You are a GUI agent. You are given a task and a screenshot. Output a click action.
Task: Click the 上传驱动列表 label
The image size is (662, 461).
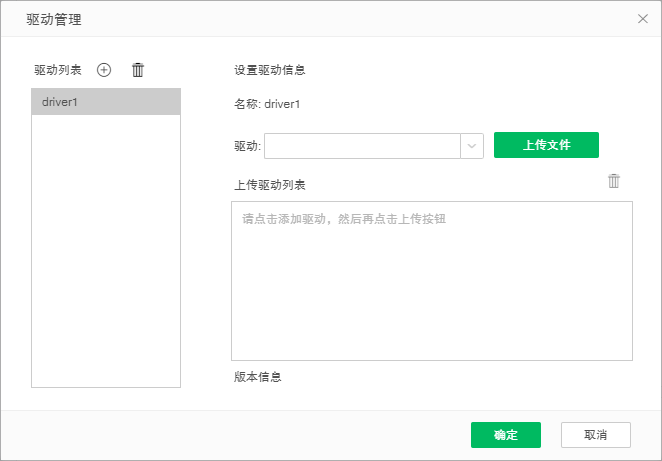(x=269, y=185)
